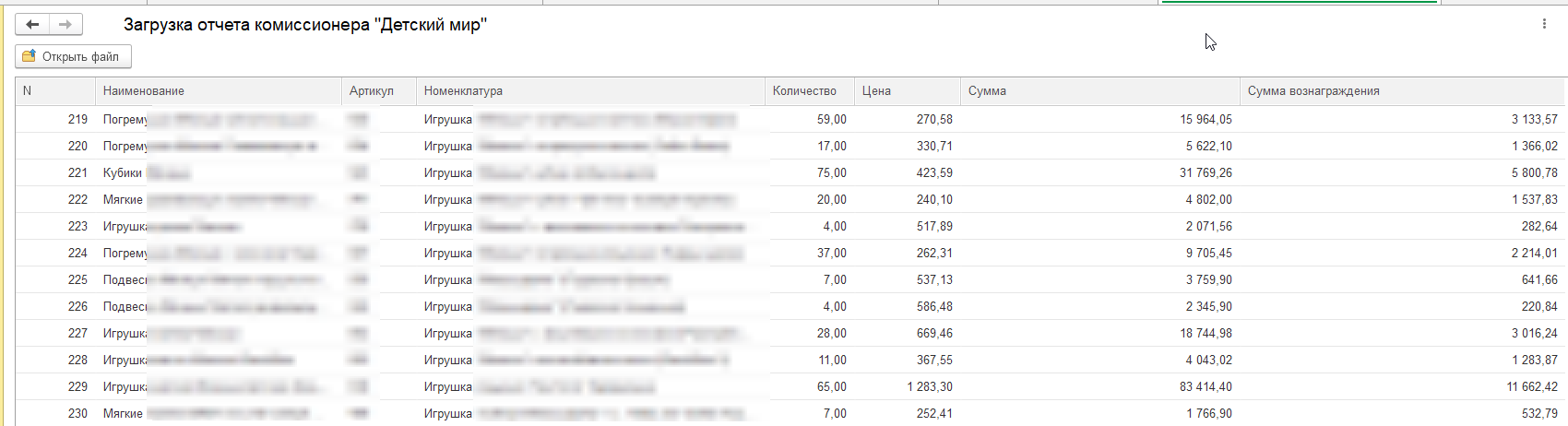Click sum cell 18 744,98
Image resolution: width=1568 pixels, height=426 pixels.
pyautogui.click(x=1100, y=333)
